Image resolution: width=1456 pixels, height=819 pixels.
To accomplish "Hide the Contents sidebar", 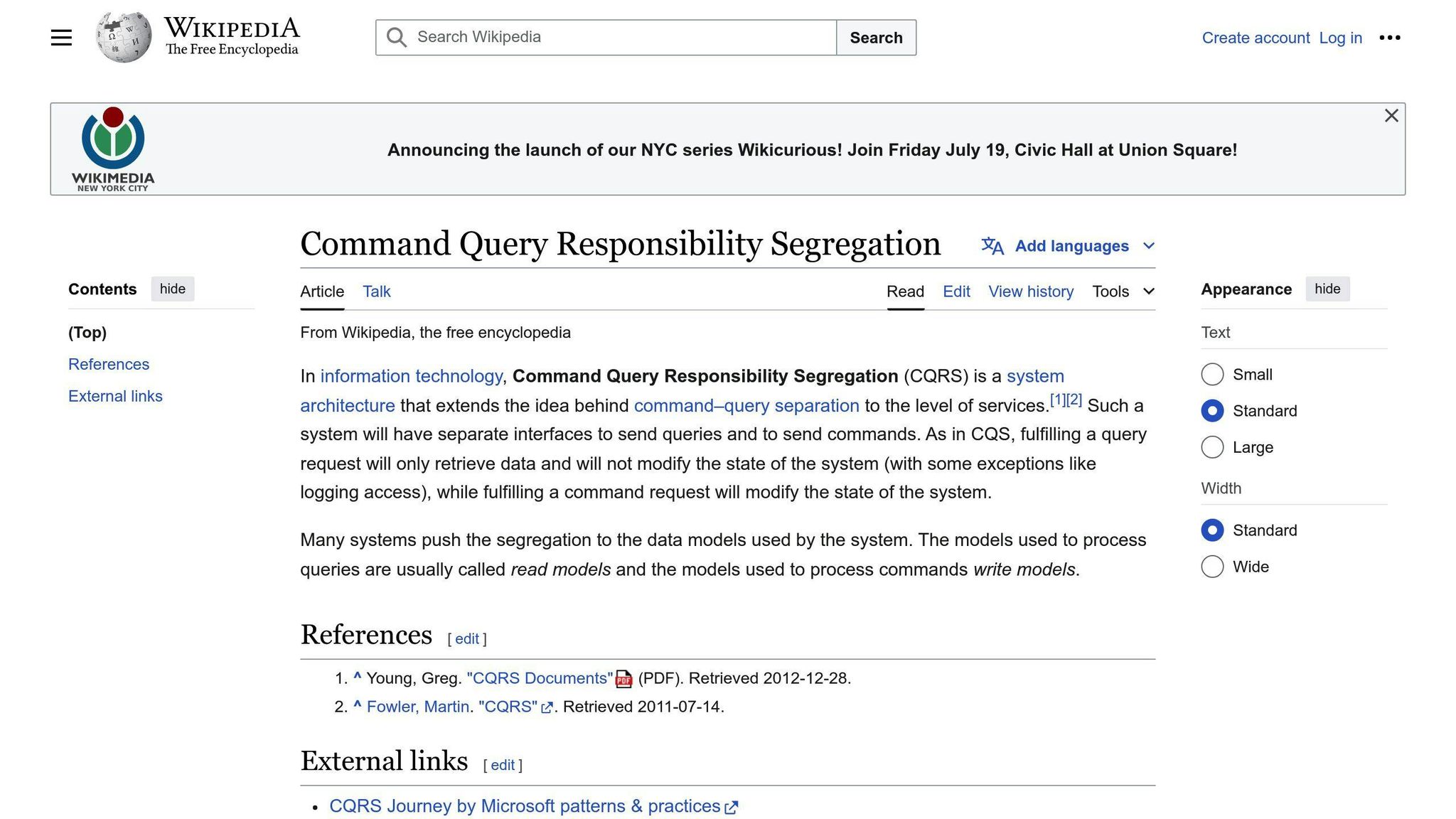I will point(172,289).
